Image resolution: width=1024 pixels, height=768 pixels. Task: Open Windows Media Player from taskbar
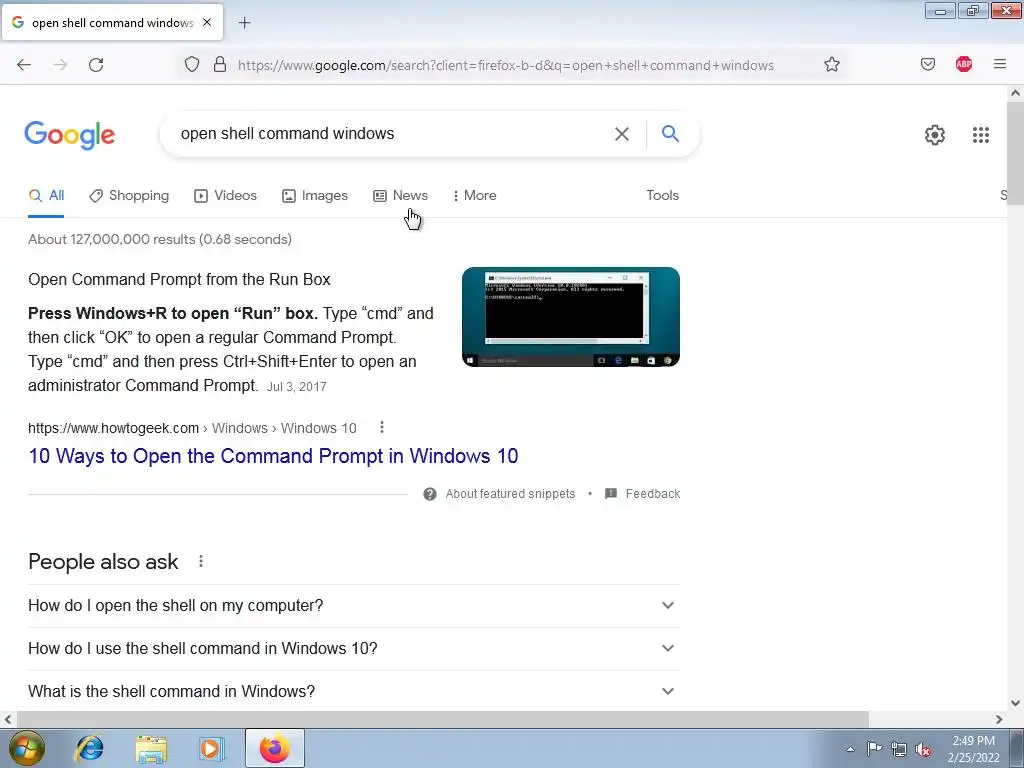(211, 748)
